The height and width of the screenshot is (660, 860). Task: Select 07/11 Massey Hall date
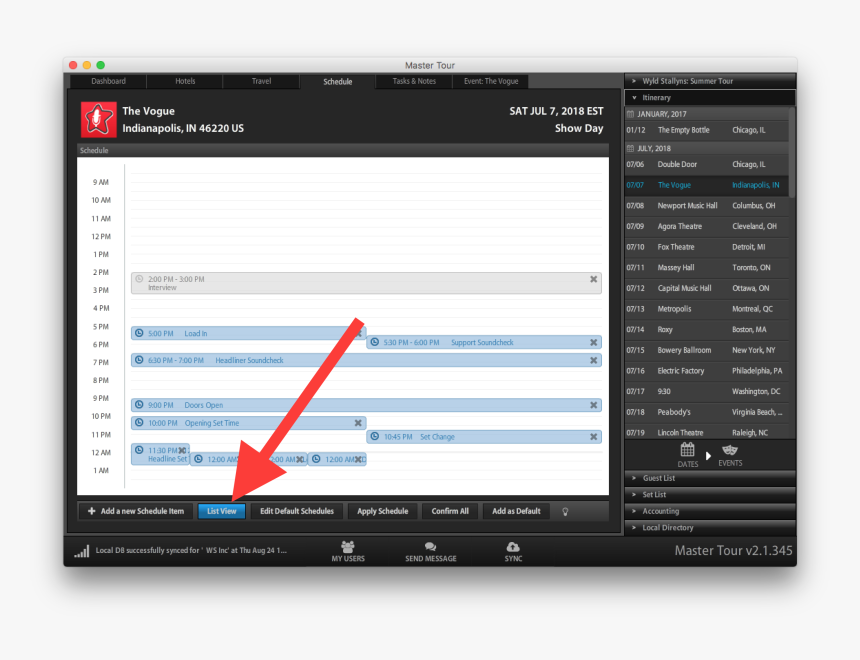click(x=706, y=268)
